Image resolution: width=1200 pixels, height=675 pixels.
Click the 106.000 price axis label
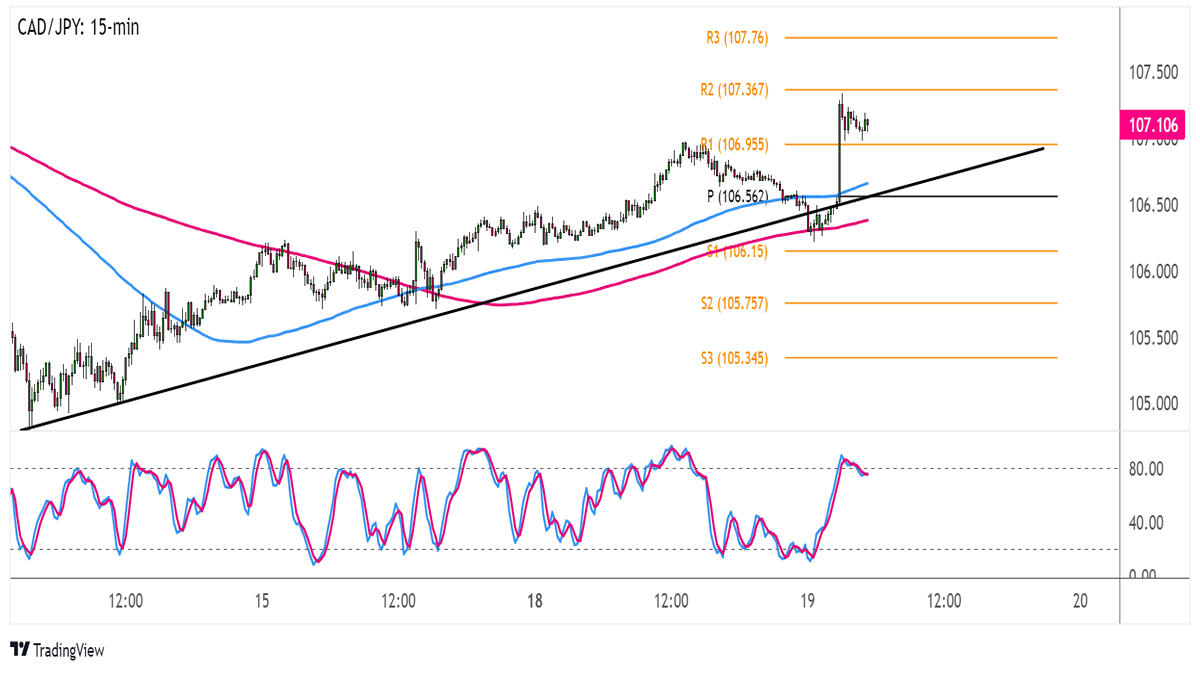click(1155, 271)
